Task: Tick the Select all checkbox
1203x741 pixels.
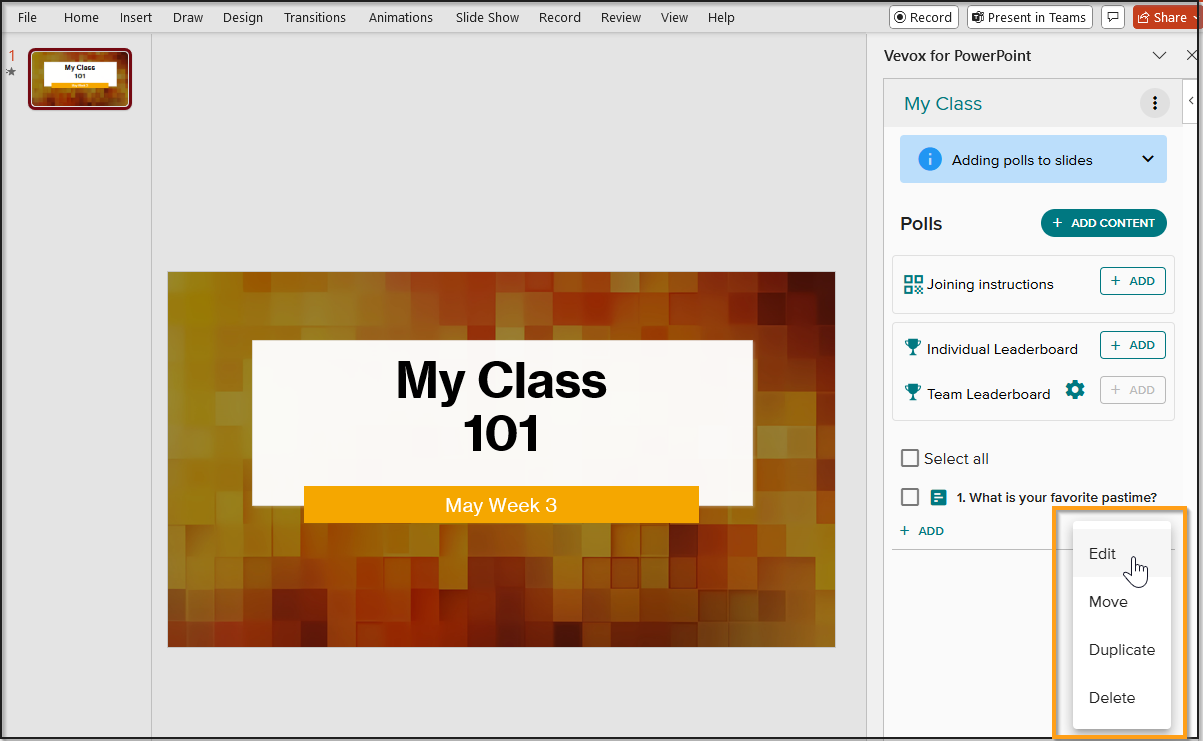Action: (x=909, y=458)
